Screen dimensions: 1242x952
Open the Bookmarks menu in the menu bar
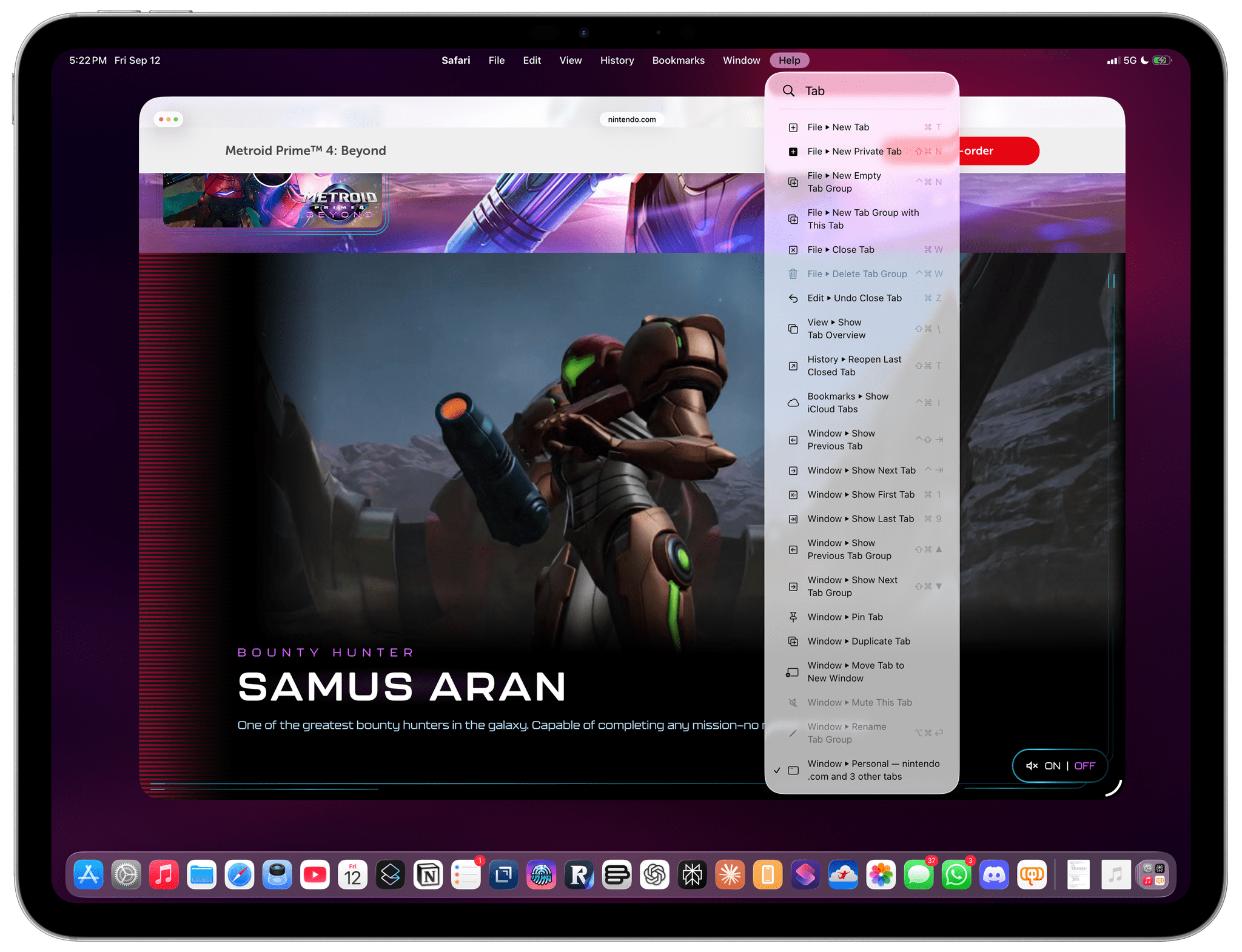pyautogui.click(x=678, y=60)
